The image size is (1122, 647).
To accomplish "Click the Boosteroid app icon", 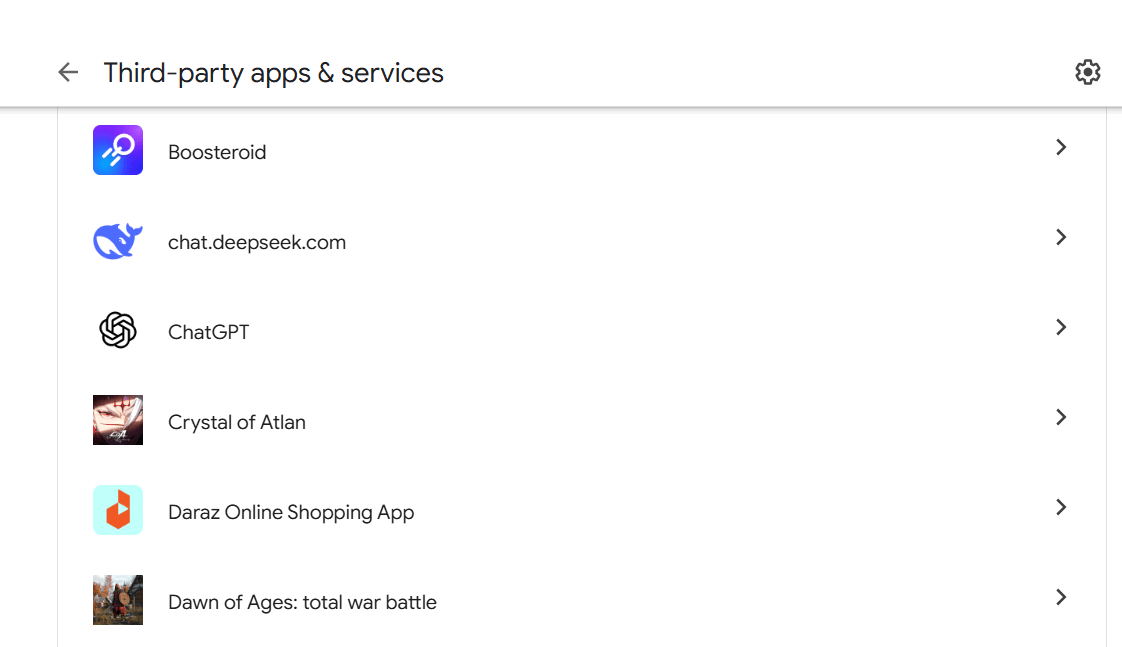I will (x=118, y=150).
